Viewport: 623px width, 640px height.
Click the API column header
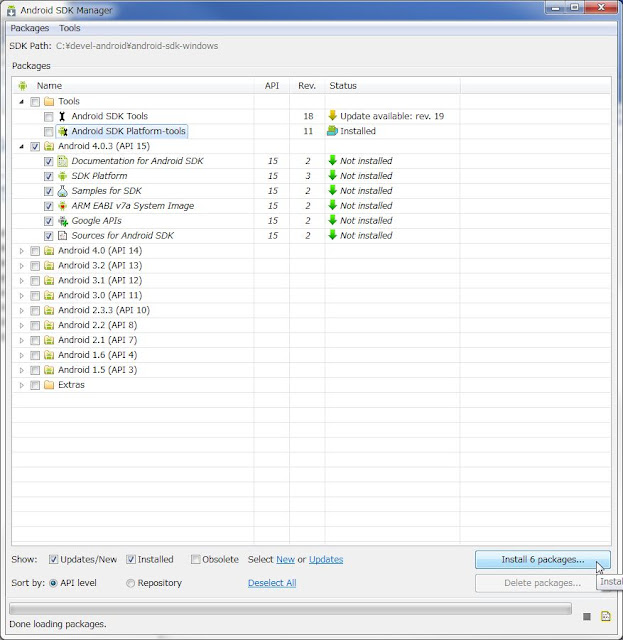point(271,86)
